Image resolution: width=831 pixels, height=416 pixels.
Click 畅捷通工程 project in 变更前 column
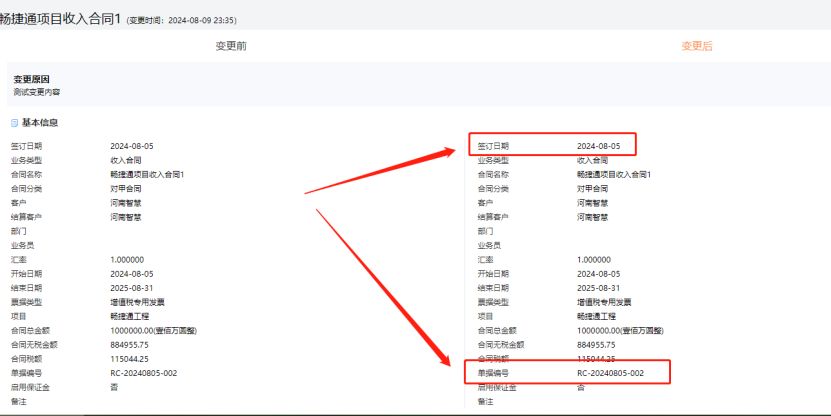[x=130, y=316]
